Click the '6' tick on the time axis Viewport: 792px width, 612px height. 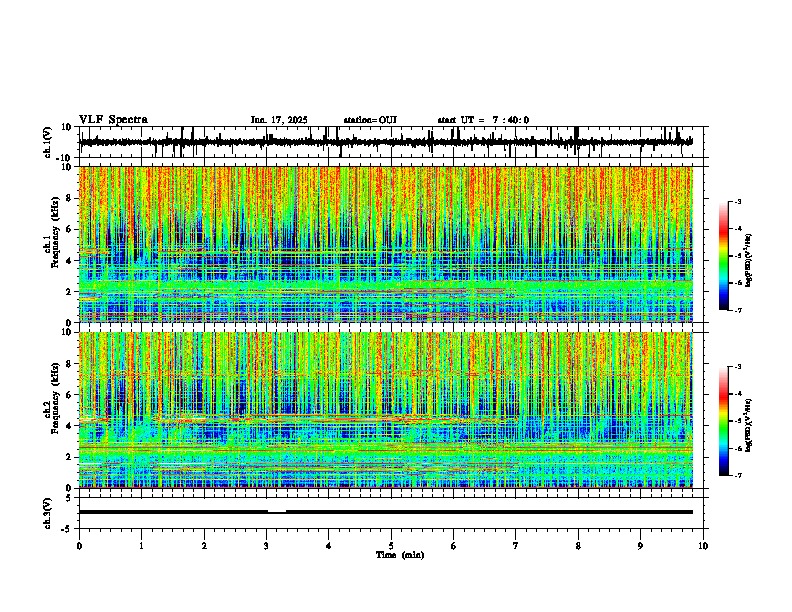point(454,546)
